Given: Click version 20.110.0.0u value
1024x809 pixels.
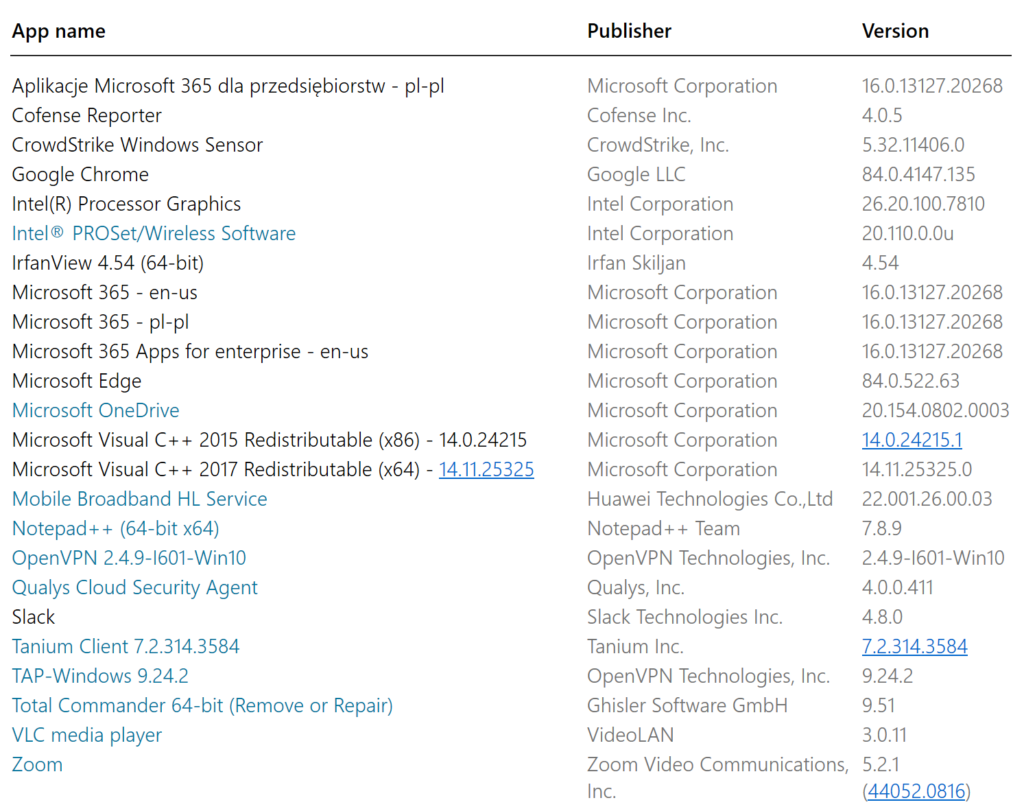Looking at the screenshot, I should [908, 233].
